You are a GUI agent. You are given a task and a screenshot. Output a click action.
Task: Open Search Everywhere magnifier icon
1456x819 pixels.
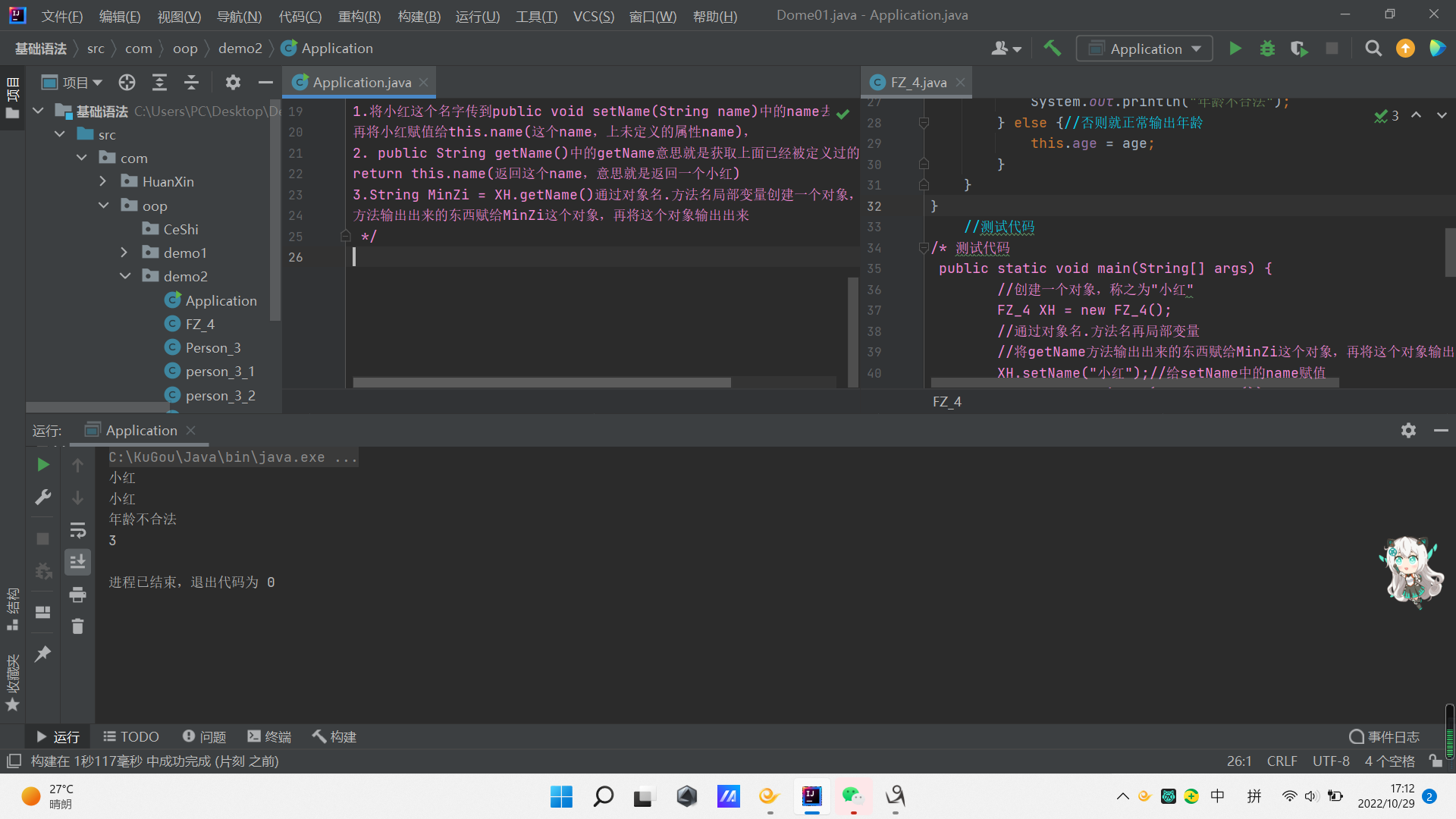(x=1373, y=49)
